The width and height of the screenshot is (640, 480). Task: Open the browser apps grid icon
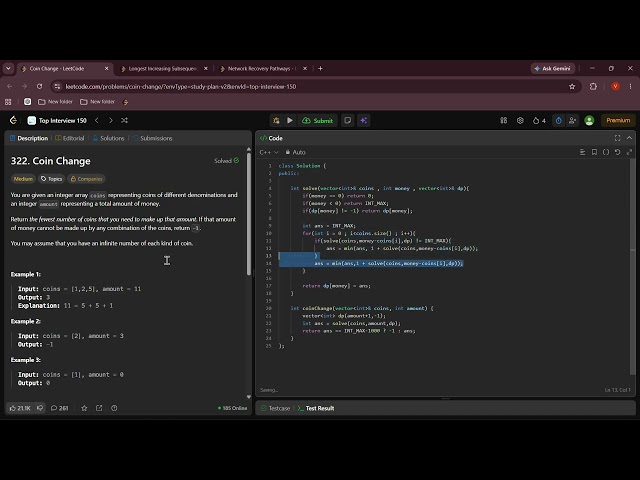(8, 102)
